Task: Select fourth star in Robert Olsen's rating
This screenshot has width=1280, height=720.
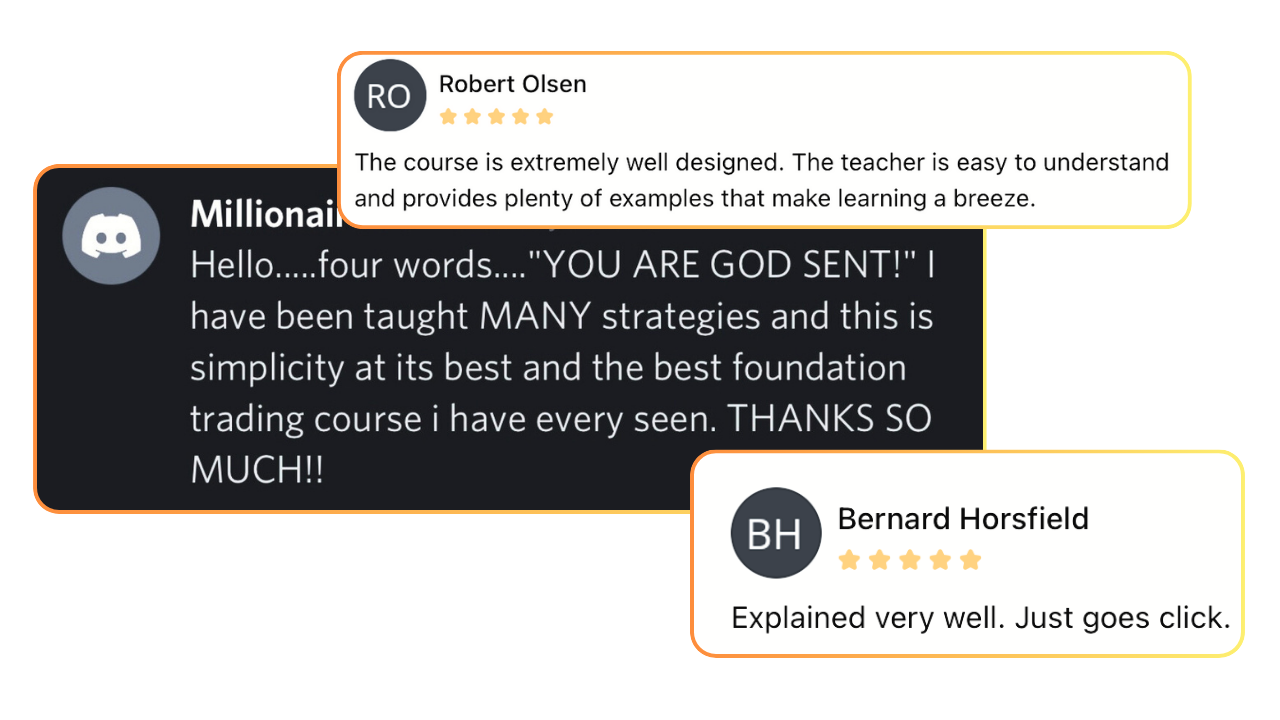Action: coord(520,117)
